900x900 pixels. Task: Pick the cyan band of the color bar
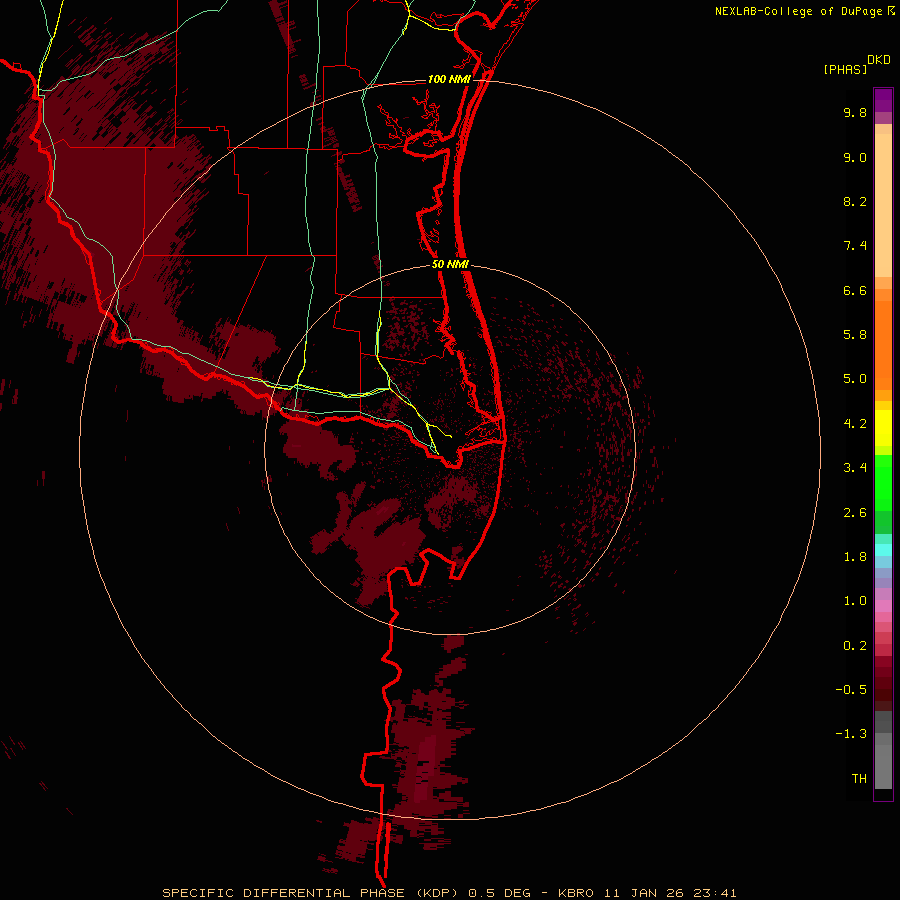tap(883, 550)
